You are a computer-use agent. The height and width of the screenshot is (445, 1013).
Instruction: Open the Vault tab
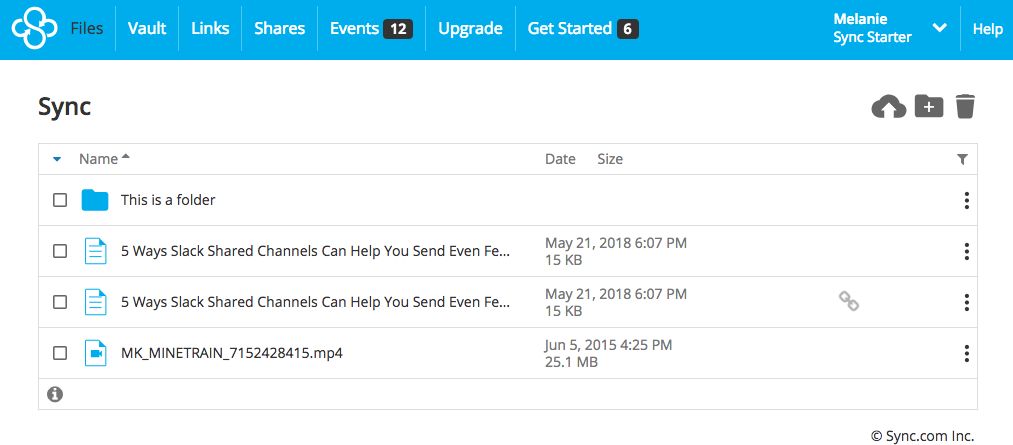click(x=147, y=29)
